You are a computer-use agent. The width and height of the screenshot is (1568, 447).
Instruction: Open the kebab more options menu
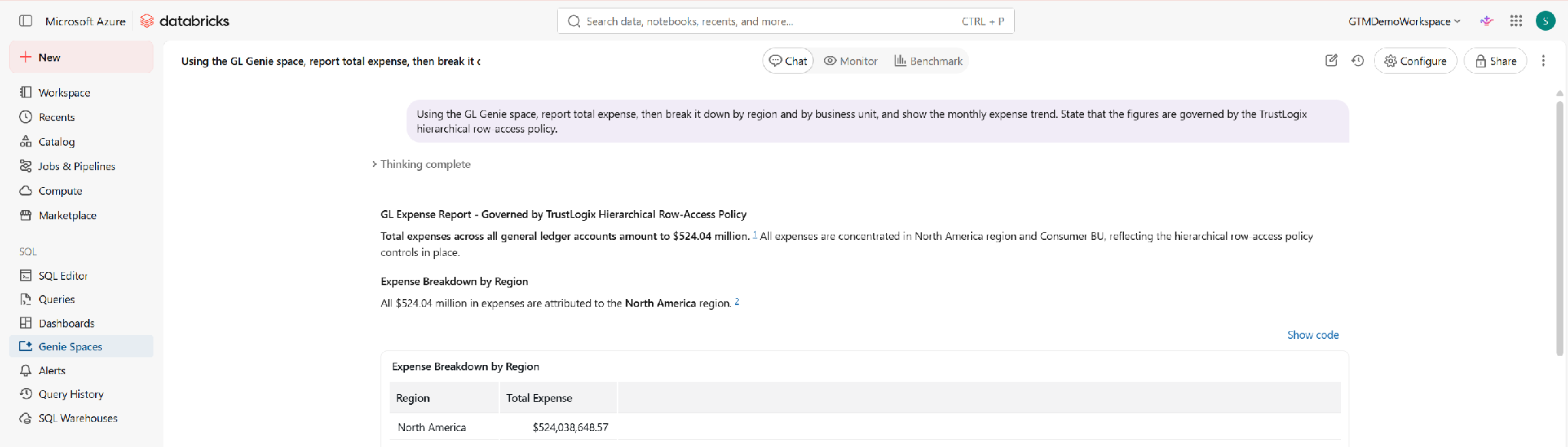(x=1543, y=61)
